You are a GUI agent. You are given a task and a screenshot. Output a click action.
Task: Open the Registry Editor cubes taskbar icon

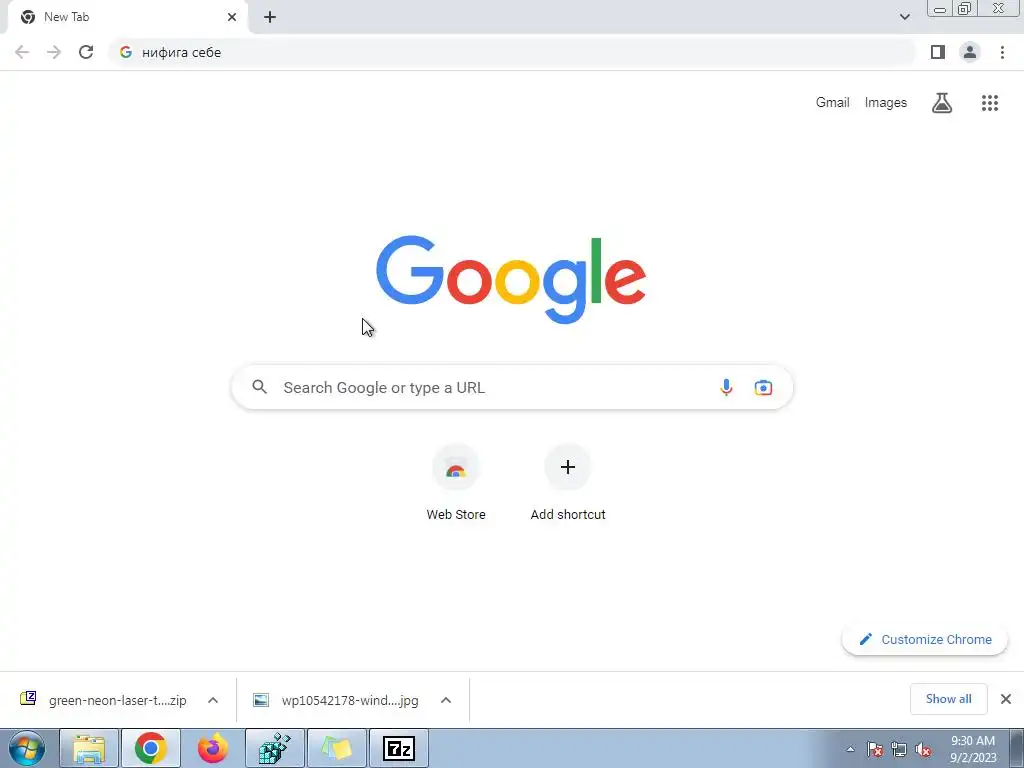pos(274,748)
